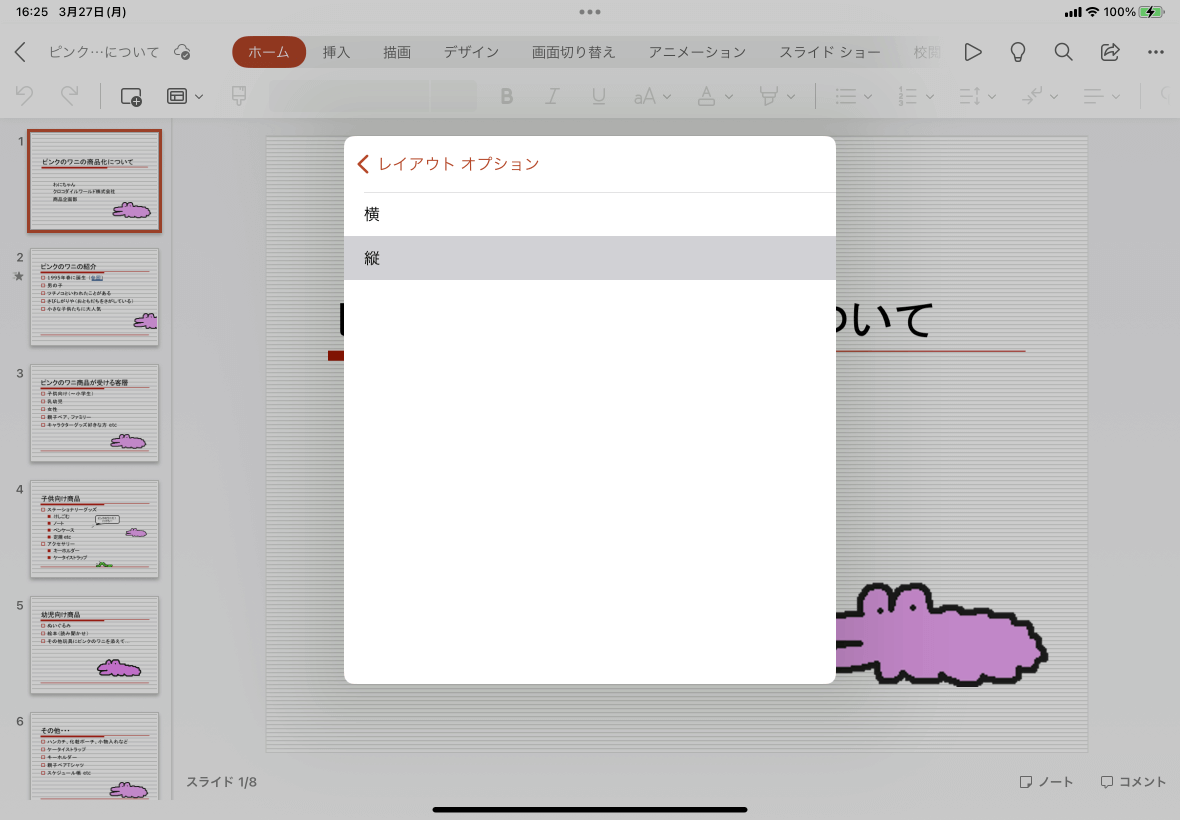Start slideshow with the play icon
This screenshot has width=1180, height=820.
click(972, 52)
